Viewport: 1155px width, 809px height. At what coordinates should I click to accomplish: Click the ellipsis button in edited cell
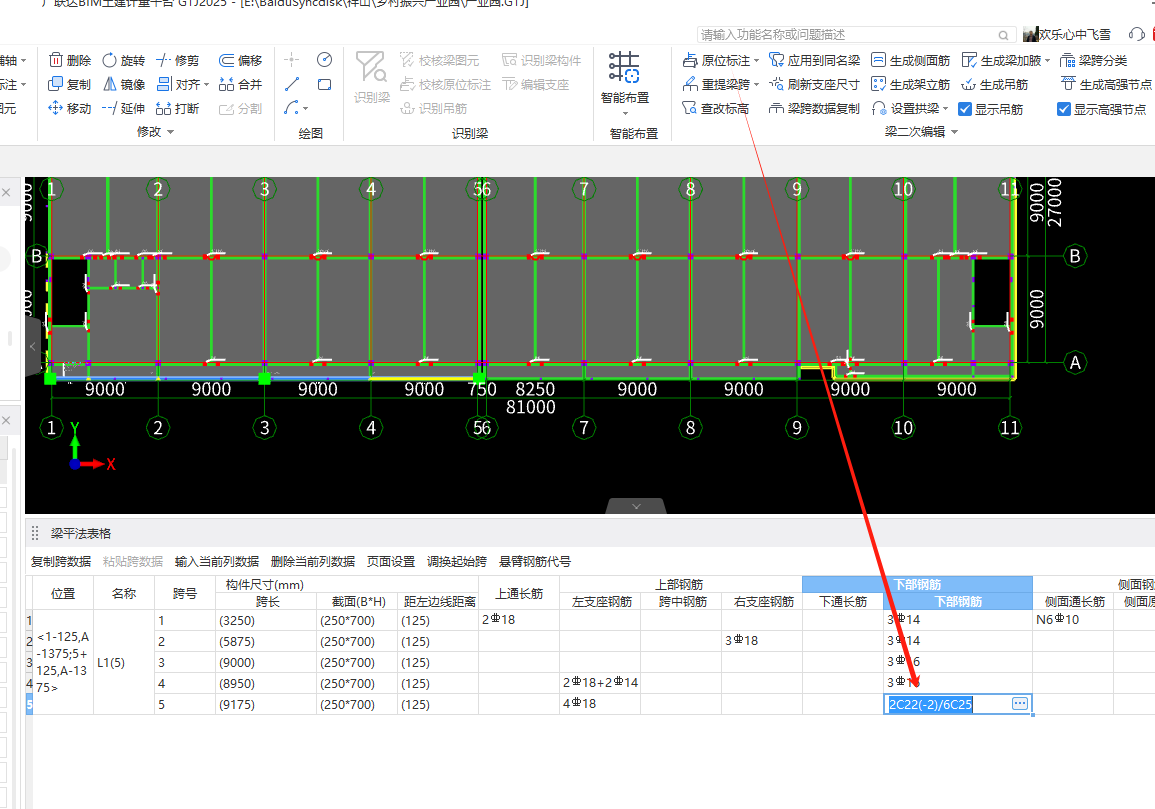1019,704
